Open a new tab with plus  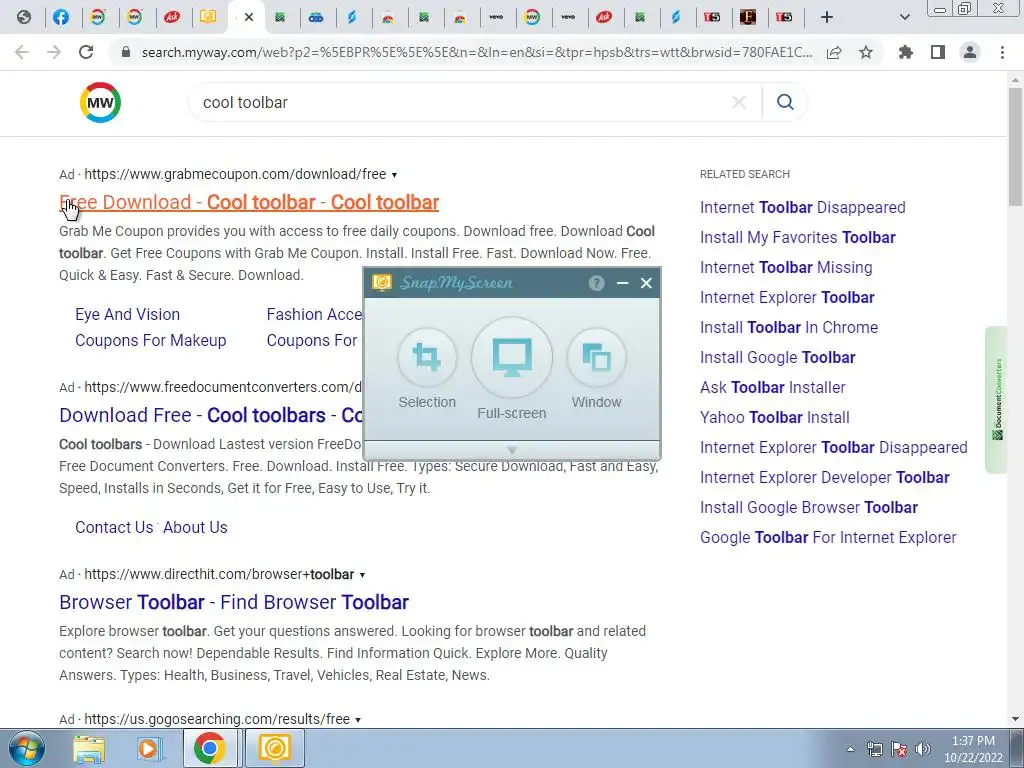point(827,17)
